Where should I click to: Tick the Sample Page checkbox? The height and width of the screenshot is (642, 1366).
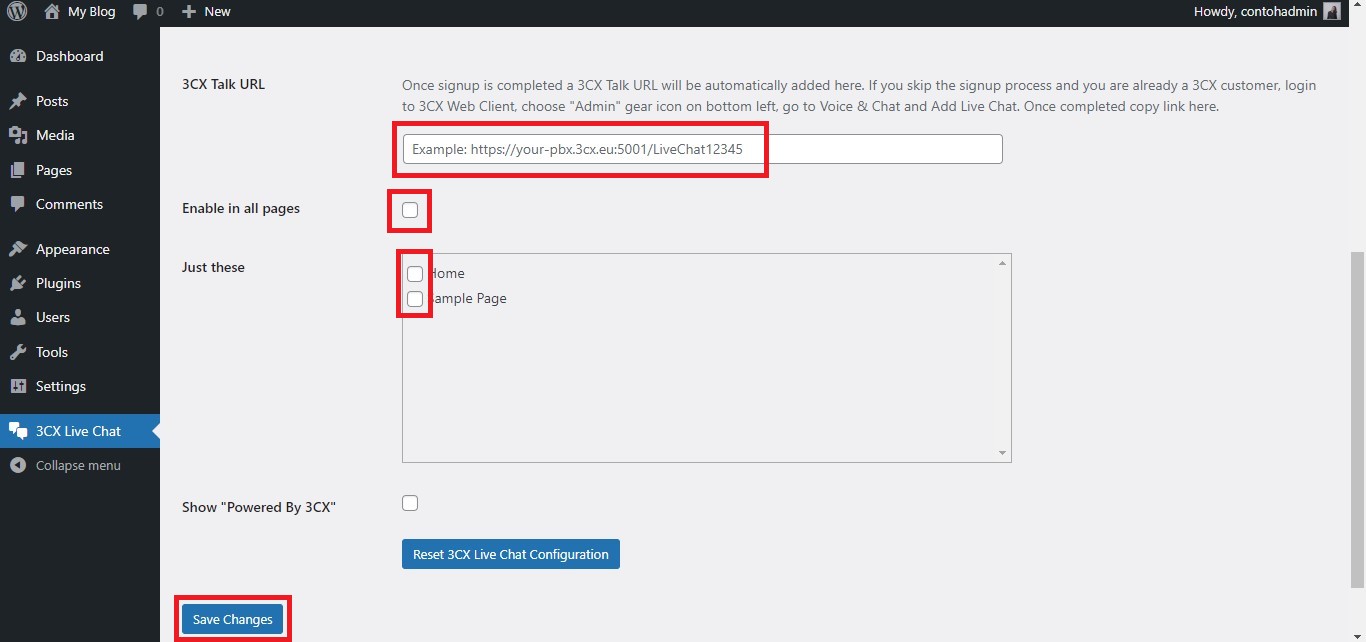click(x=415, y=299)
